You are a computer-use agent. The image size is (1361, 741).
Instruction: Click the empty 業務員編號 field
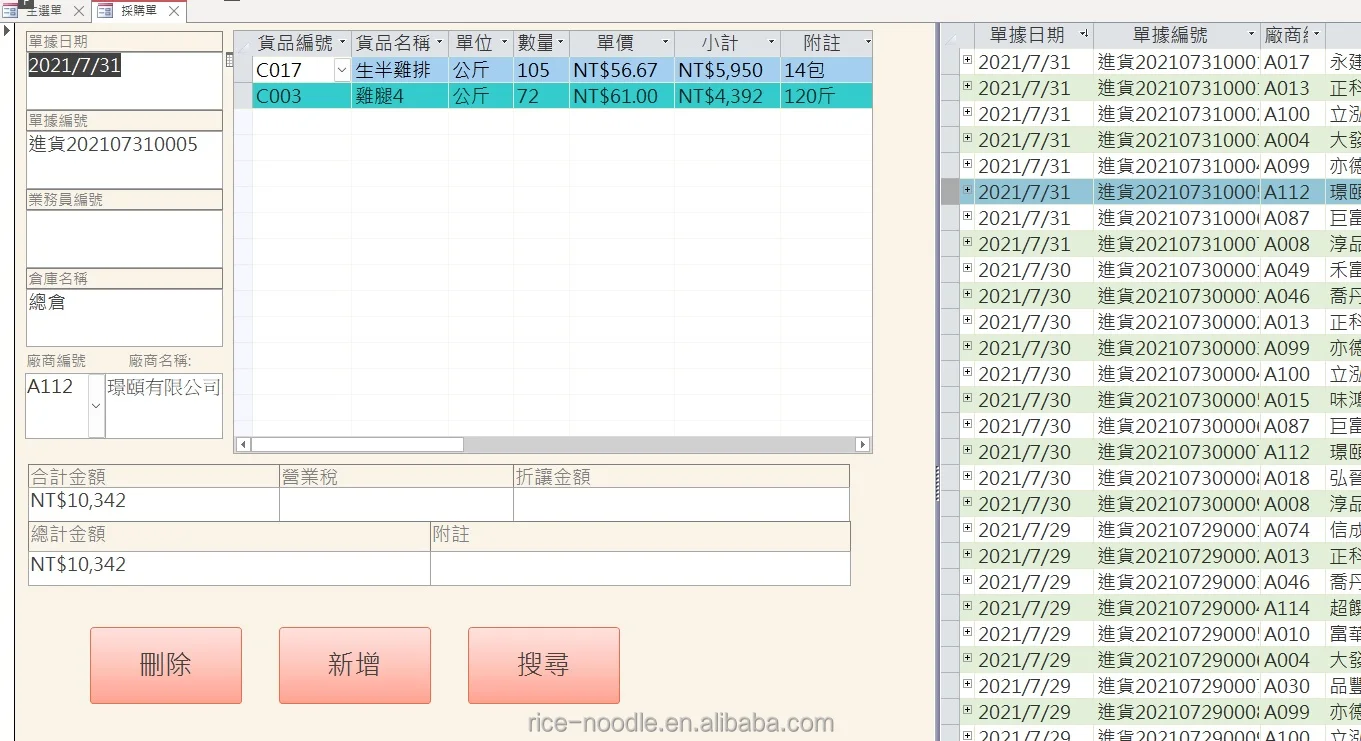pos(124,238)
